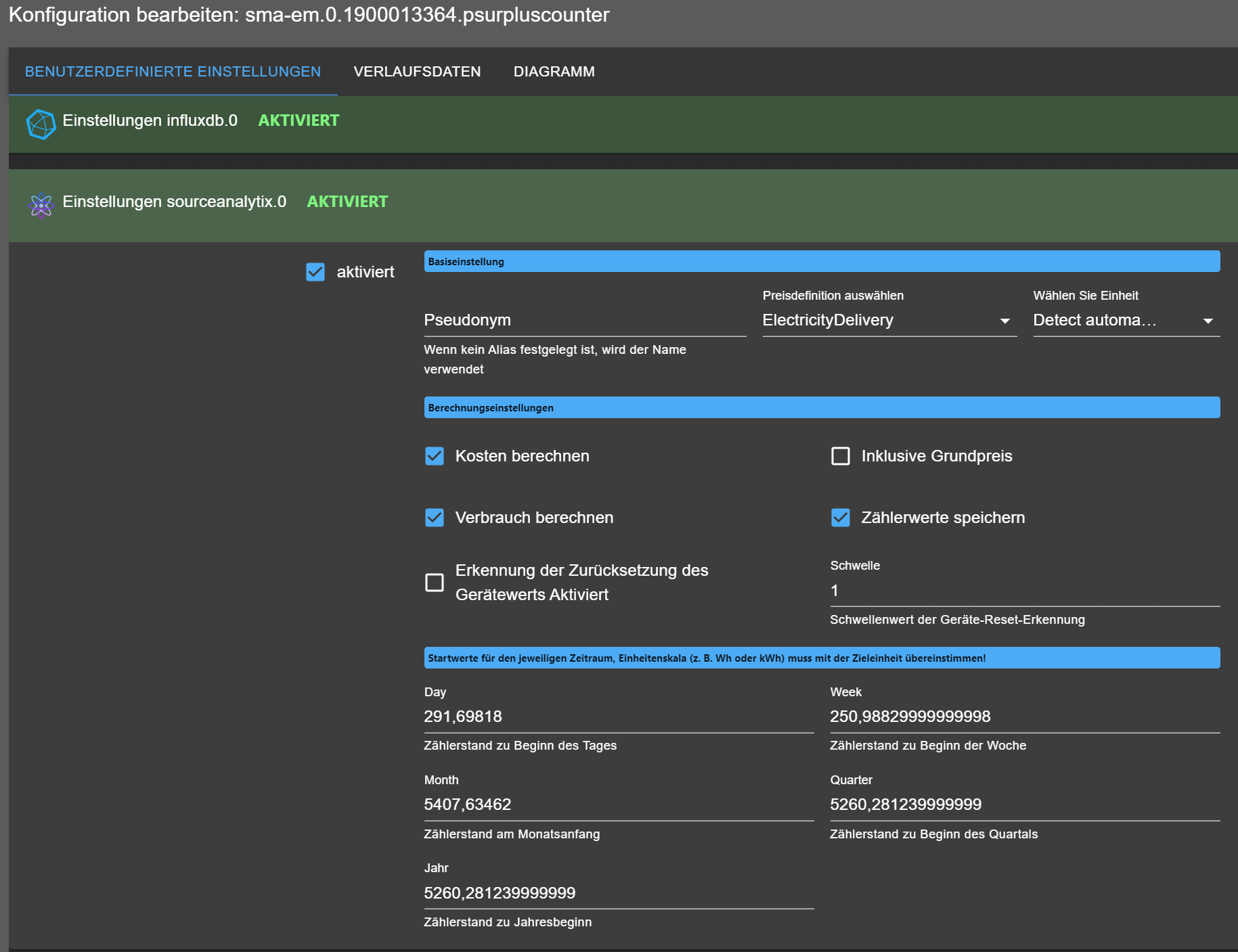Screen dimensions: 1238x952
Task: Switch to Benutzerdefinierte Einstellungen tab
Action: tap(173, 72)
